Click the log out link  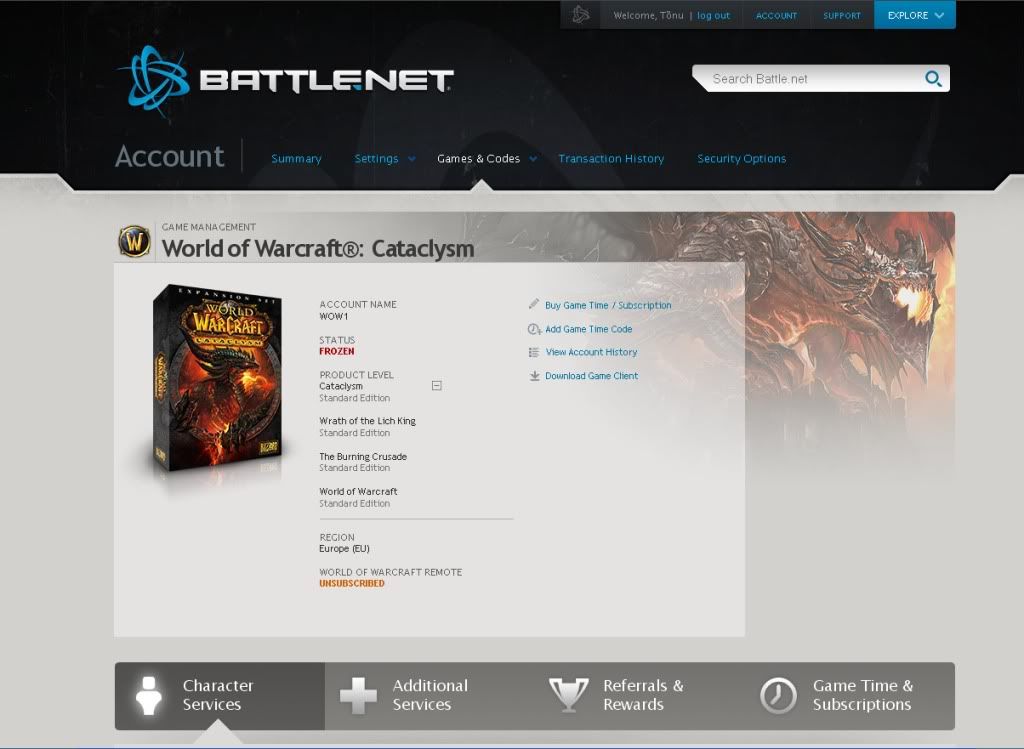pos(713,16)
